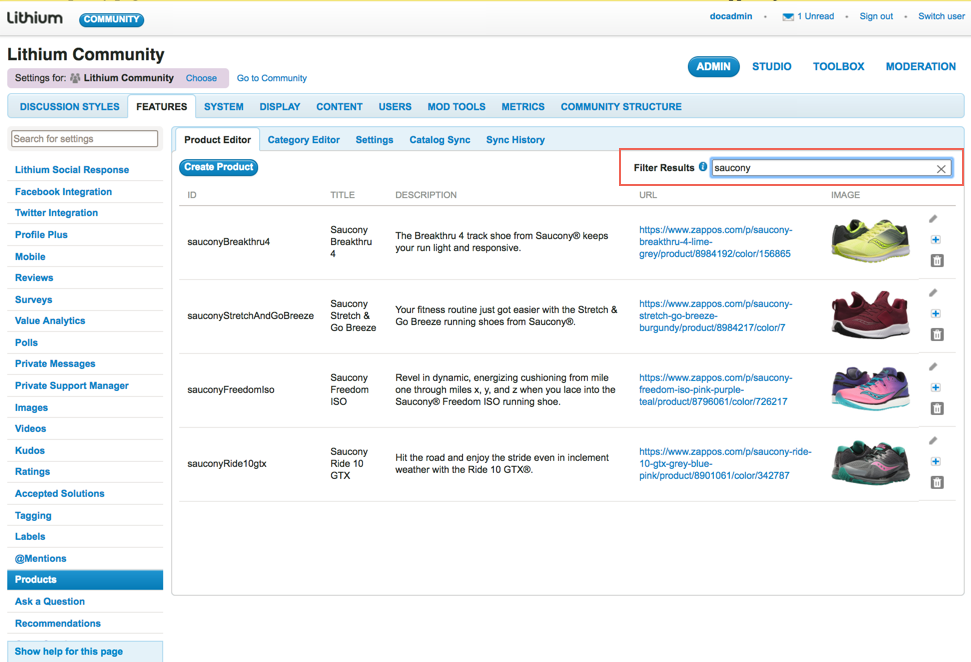971x662 pixels.
Task: Open the Saucony Freedom ISO shoe thumbnail
Action: tap(871, 388)
